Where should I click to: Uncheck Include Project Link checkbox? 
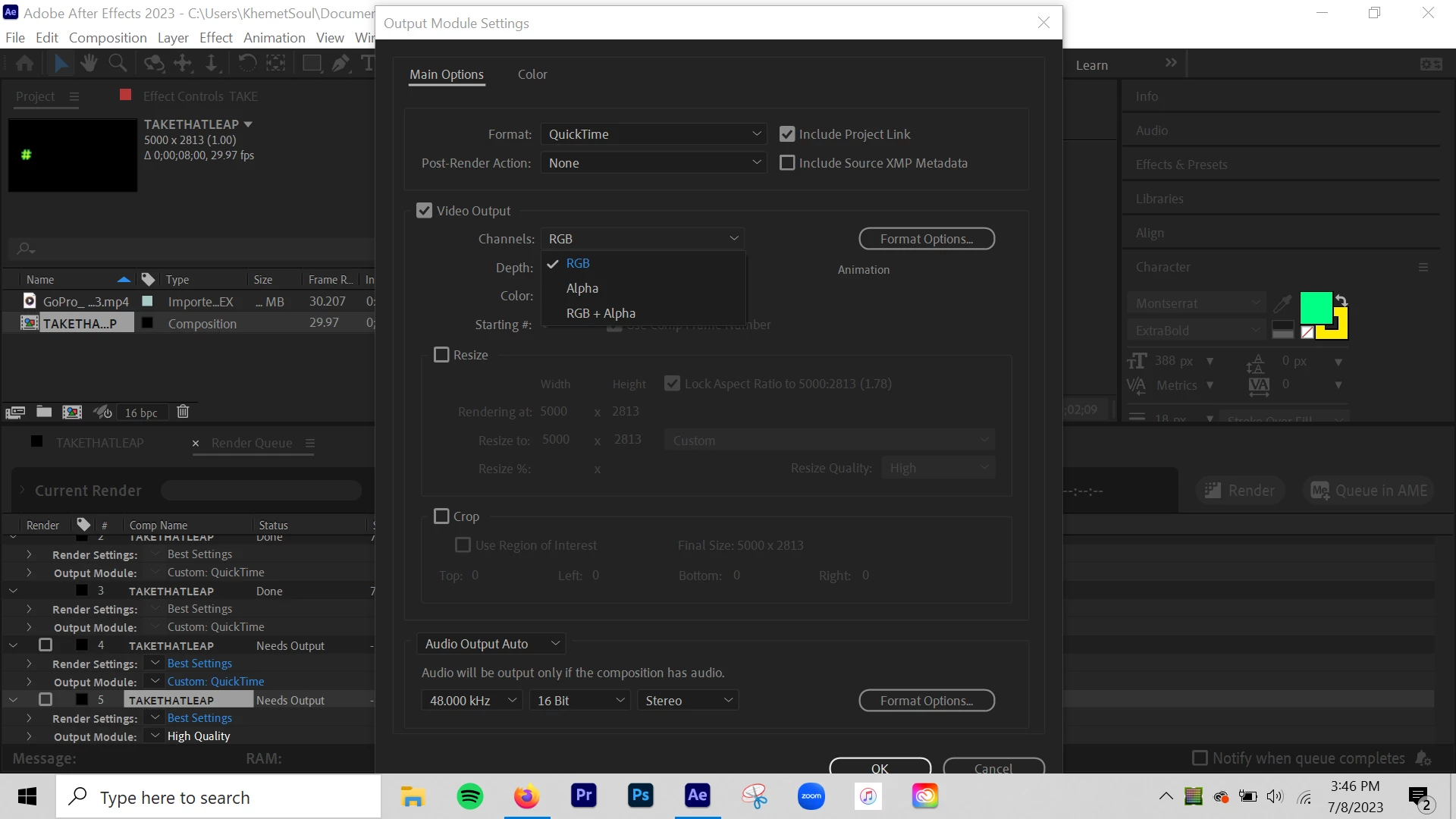[x=787, y=134]
